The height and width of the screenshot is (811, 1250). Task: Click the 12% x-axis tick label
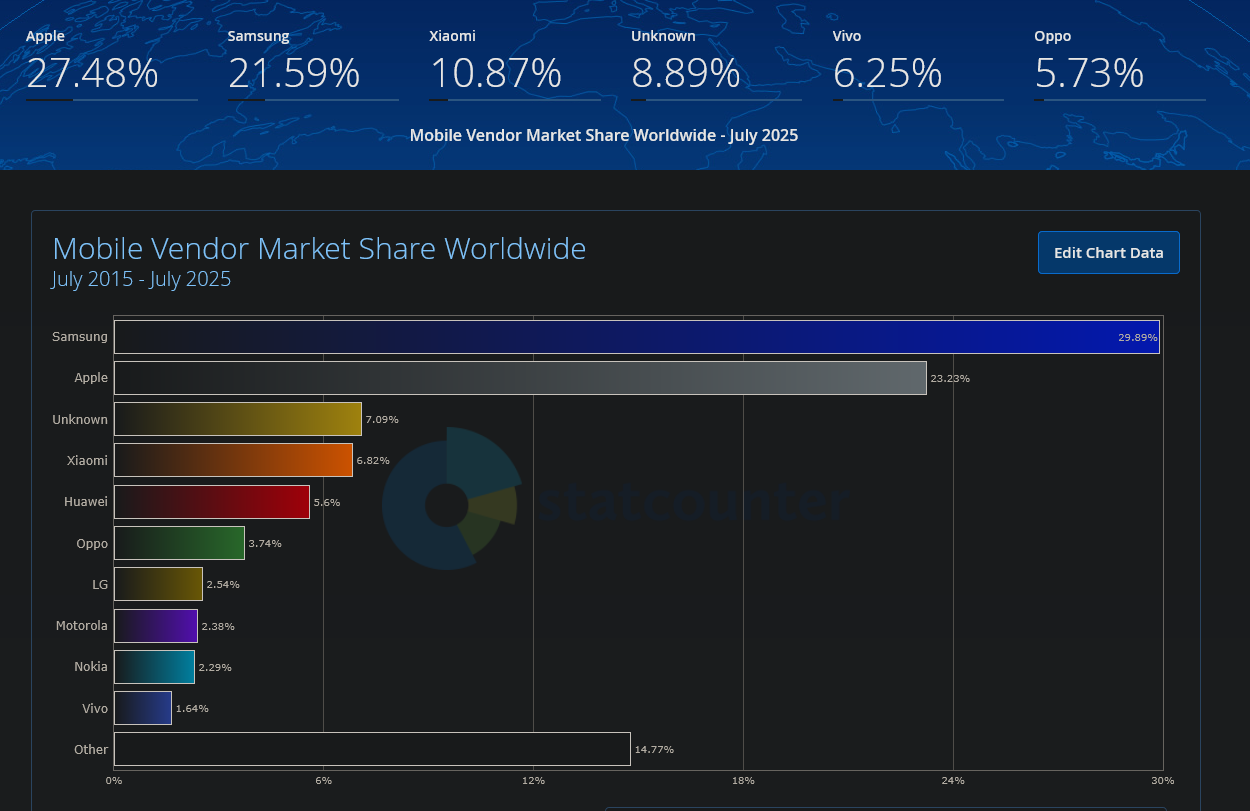(533, 780)
